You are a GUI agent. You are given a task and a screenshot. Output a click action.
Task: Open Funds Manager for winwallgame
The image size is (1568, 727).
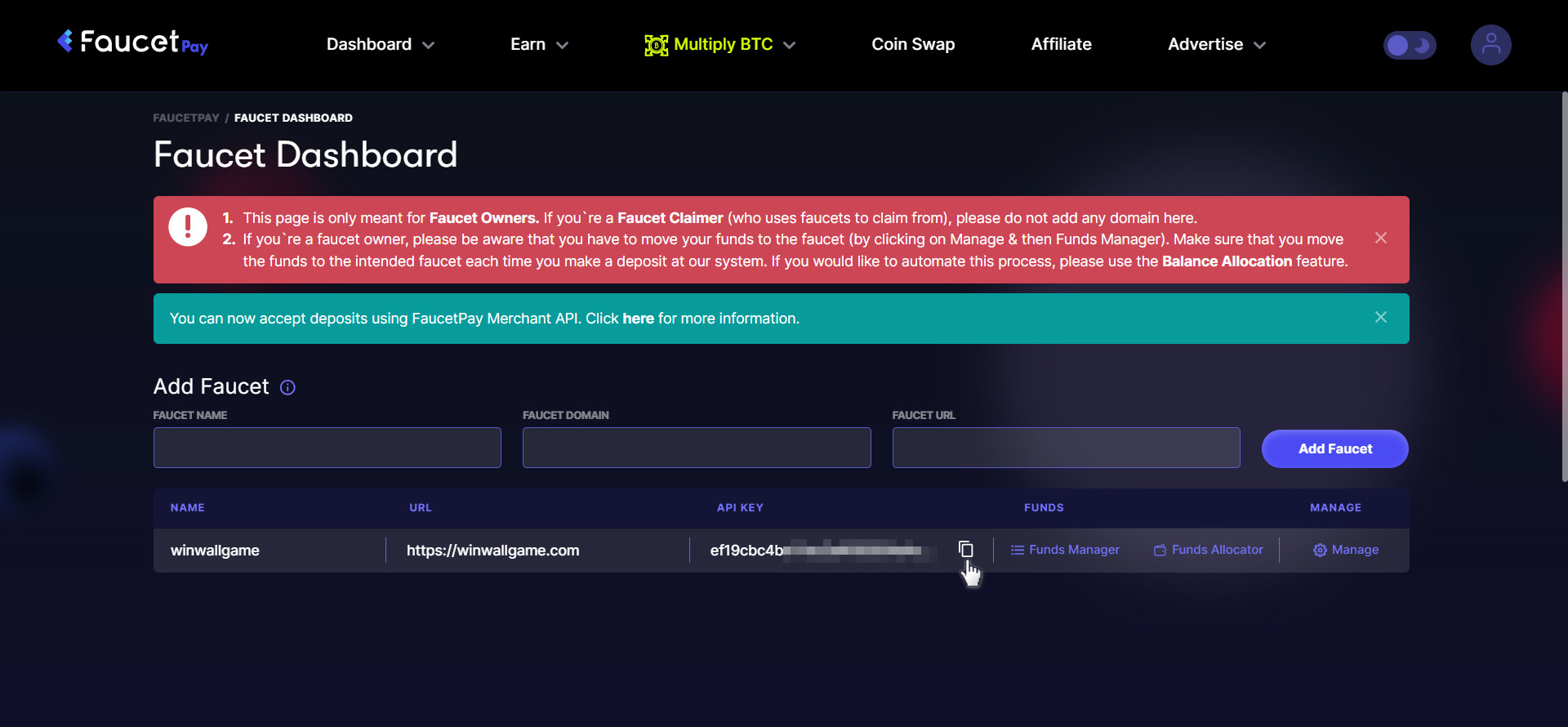1065,550
